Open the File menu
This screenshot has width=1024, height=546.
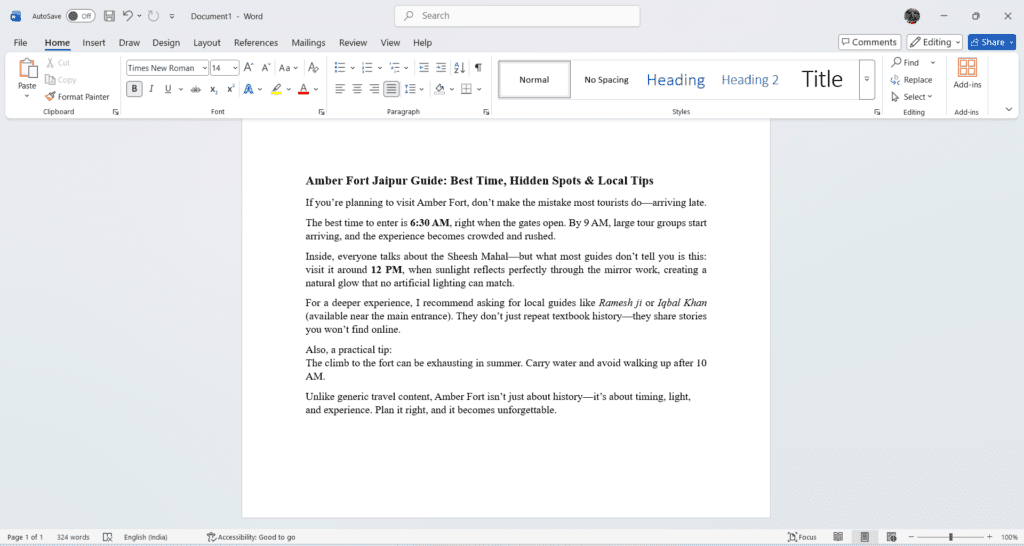tap(20, 42)
